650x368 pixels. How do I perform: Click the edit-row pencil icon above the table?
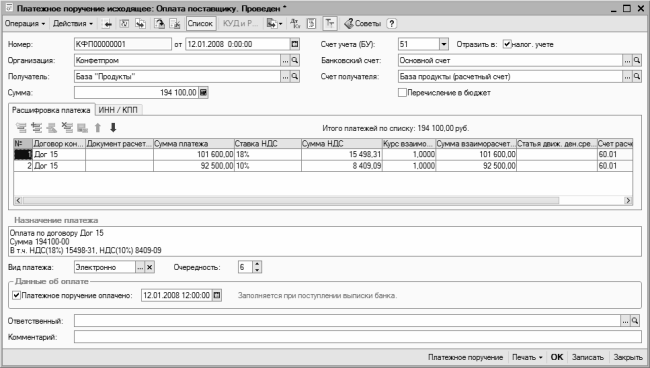point(52,128)
